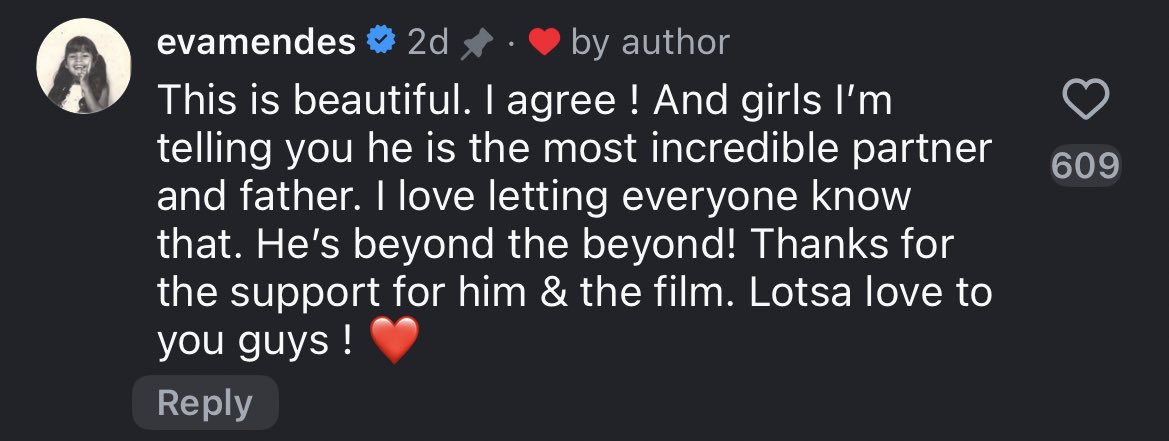Screen dimensions: 1169x441
Task: Click the blue verified badge
Action: pos(379,41)
